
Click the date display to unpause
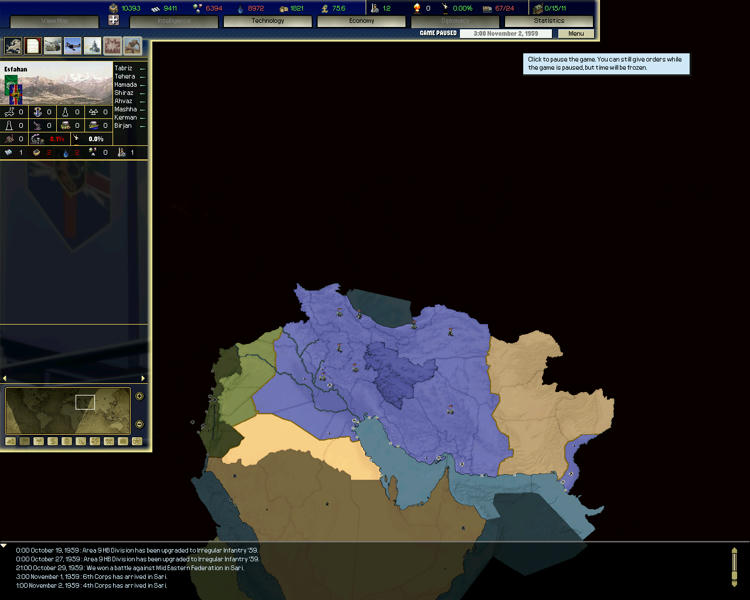tap(506, 33)
